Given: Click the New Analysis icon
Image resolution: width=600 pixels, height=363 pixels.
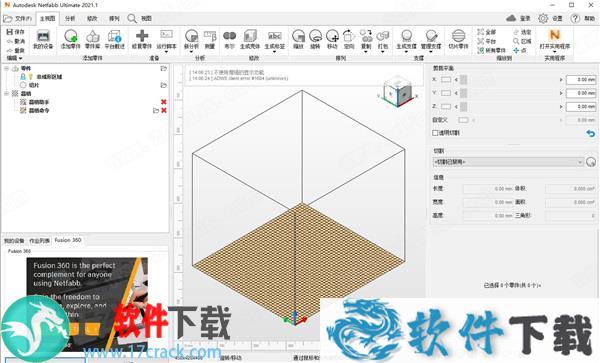Looking at the screenshot, I should (x=191, y=36).
